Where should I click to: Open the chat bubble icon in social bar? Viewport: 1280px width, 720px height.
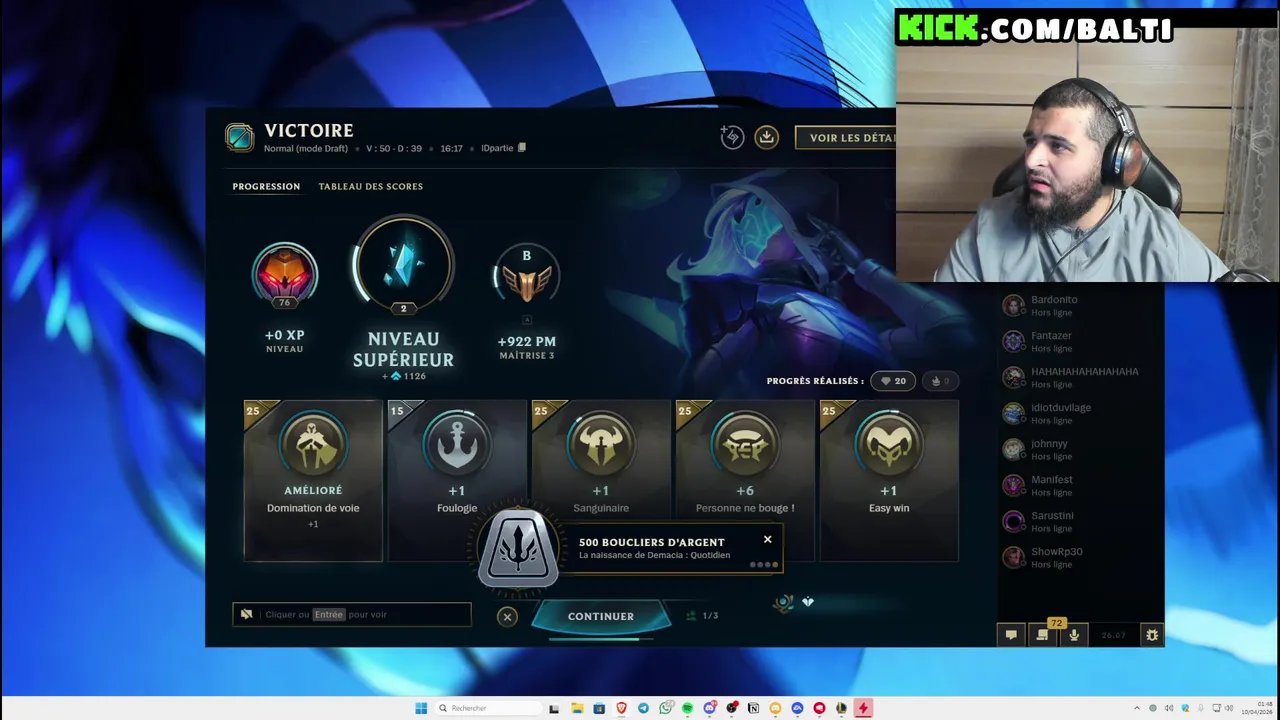click(1011, 634)
